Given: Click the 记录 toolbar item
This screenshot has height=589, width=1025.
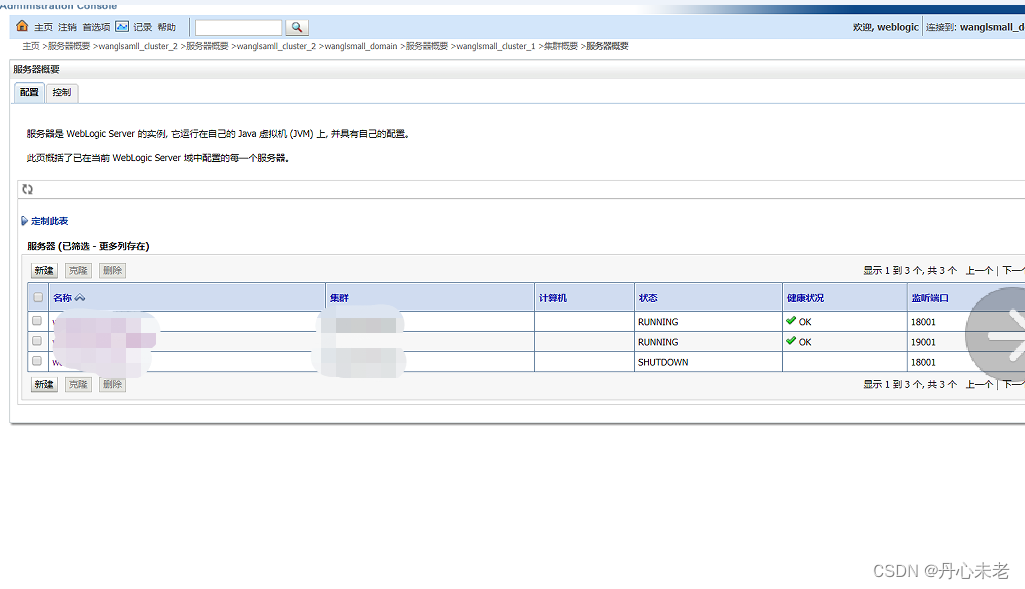Looking at the screenshot, I should (143, 27).
